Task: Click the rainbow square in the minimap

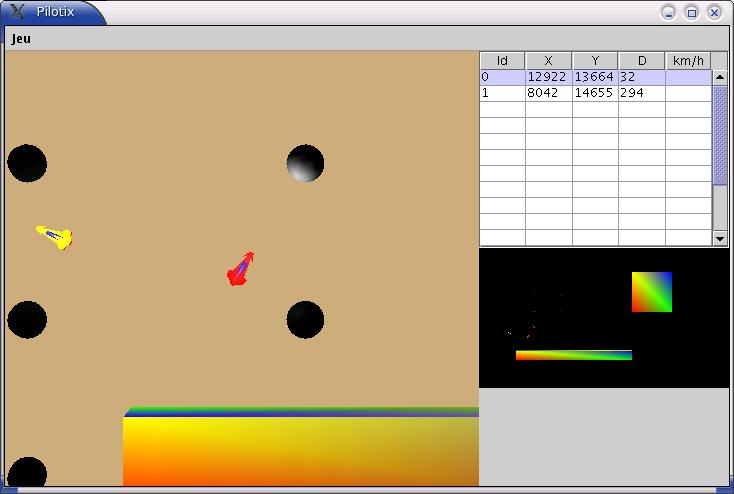Action: (x=652, y=292)
